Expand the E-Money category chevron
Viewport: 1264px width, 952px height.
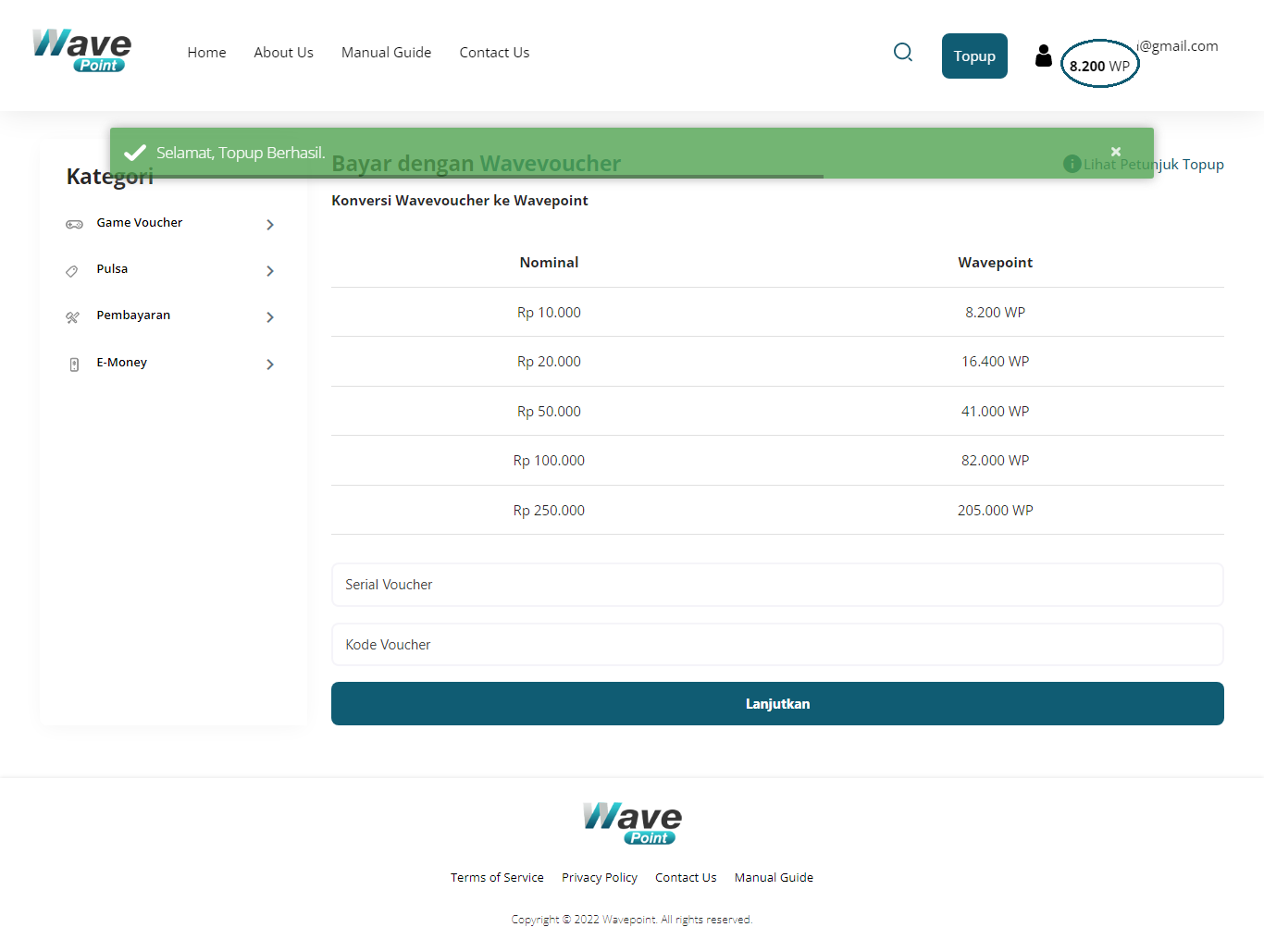pyautogui.click(x=270, y=365)
